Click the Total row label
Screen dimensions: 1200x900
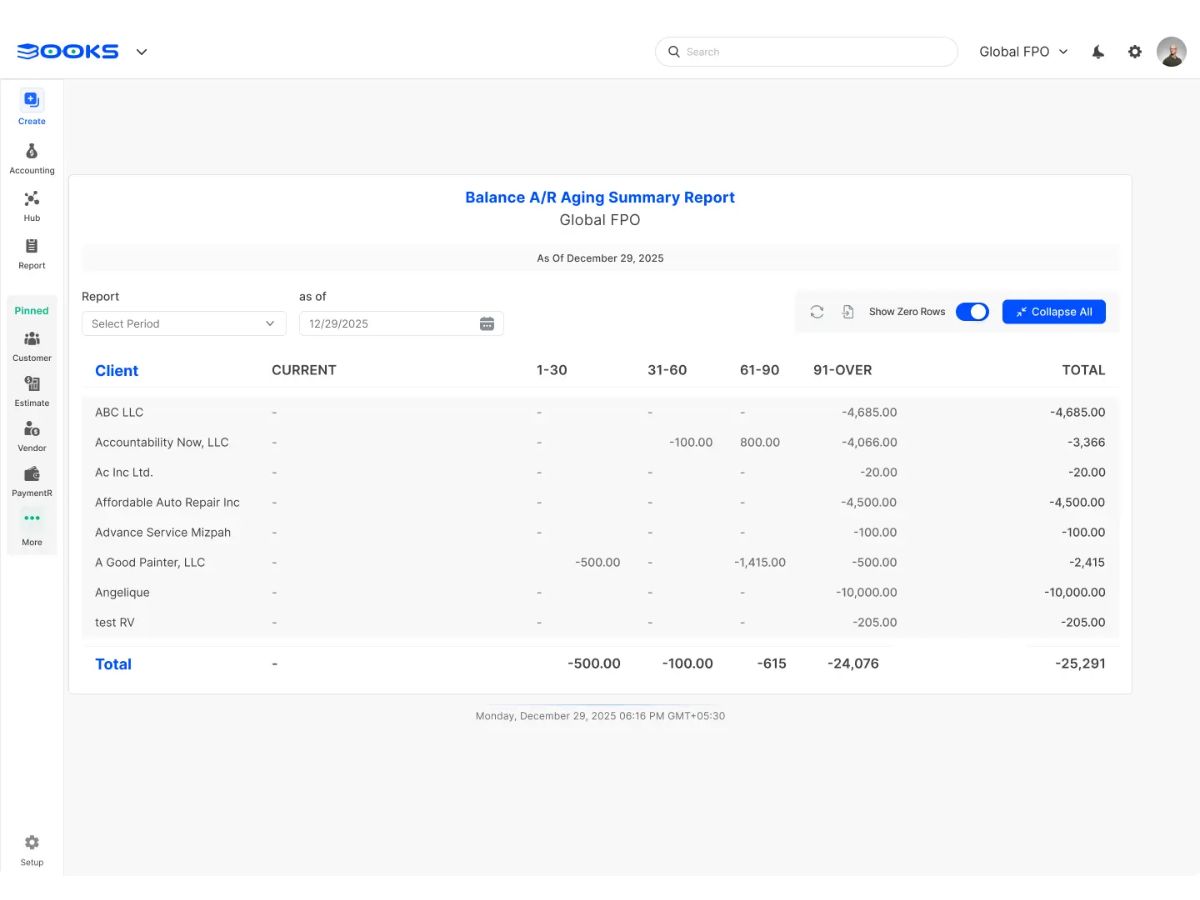113,664
